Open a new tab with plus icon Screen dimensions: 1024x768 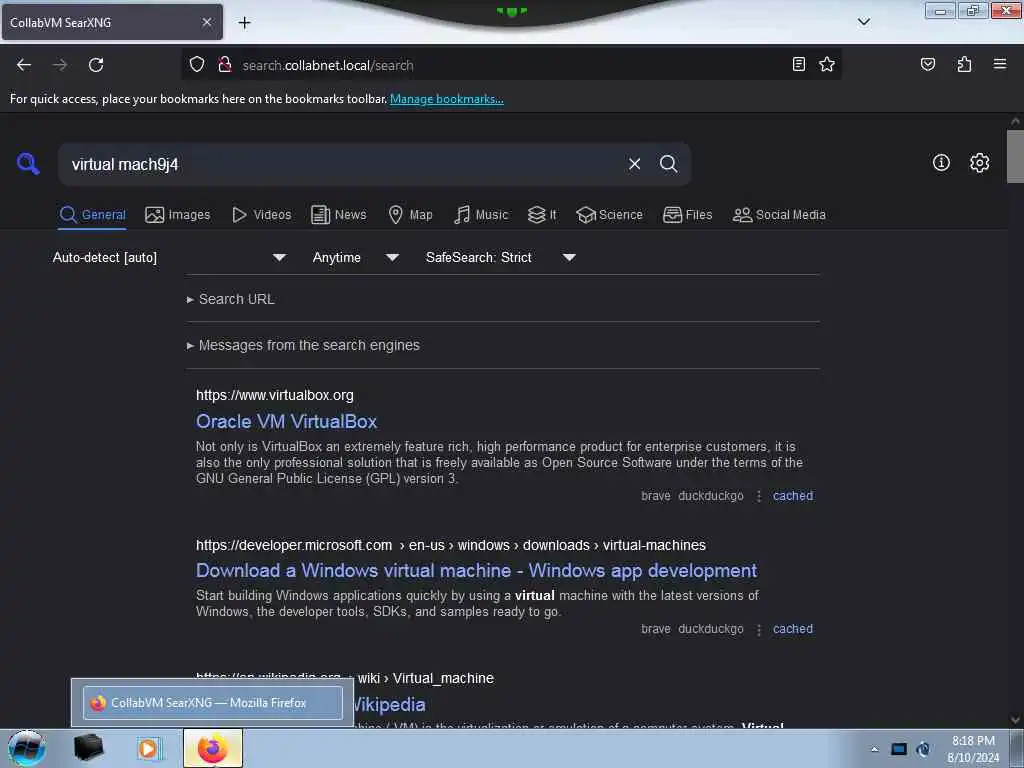(x=244, y=23)
